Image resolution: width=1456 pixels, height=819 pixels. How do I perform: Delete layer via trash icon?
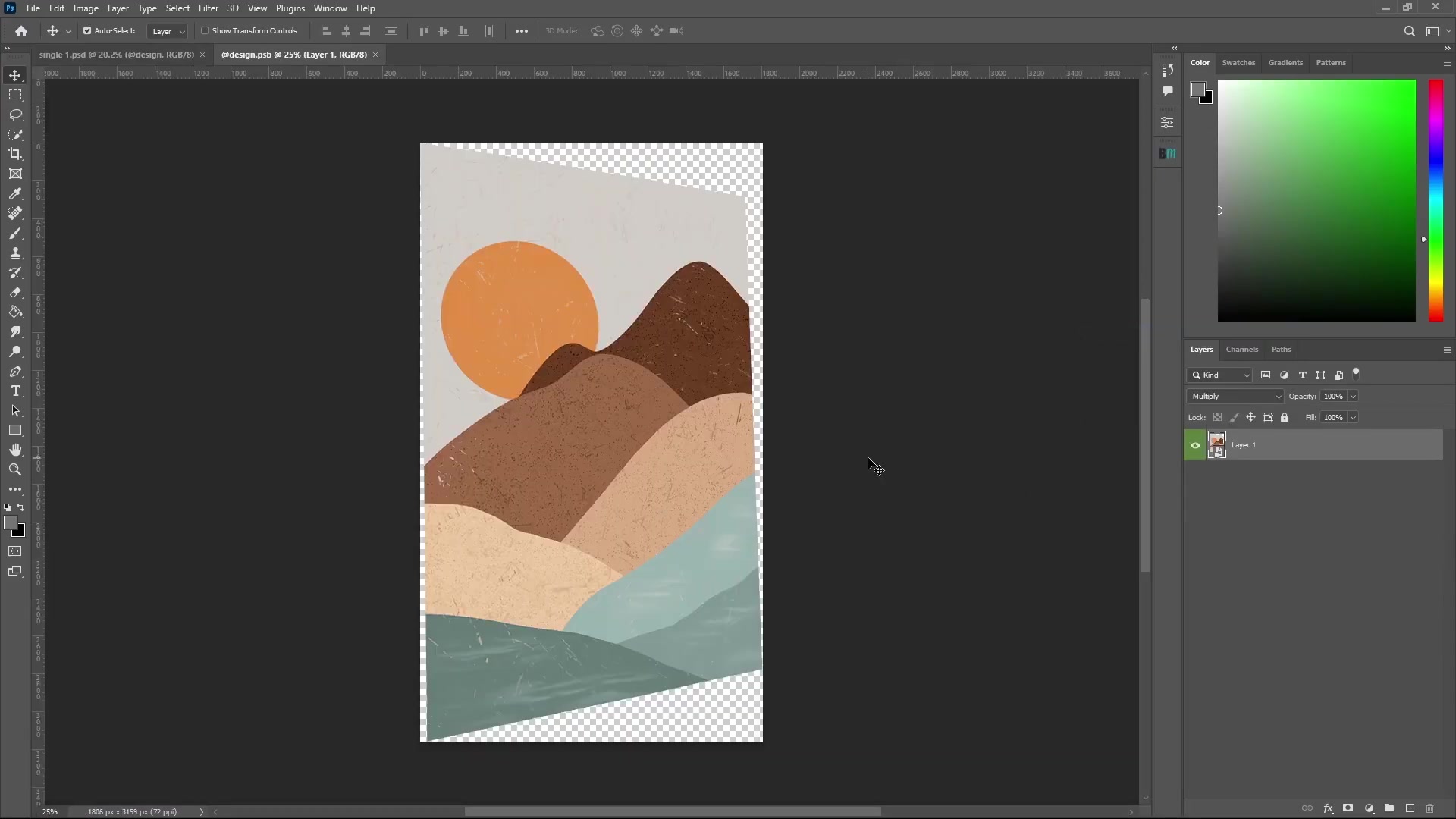tap(1429, 808)
